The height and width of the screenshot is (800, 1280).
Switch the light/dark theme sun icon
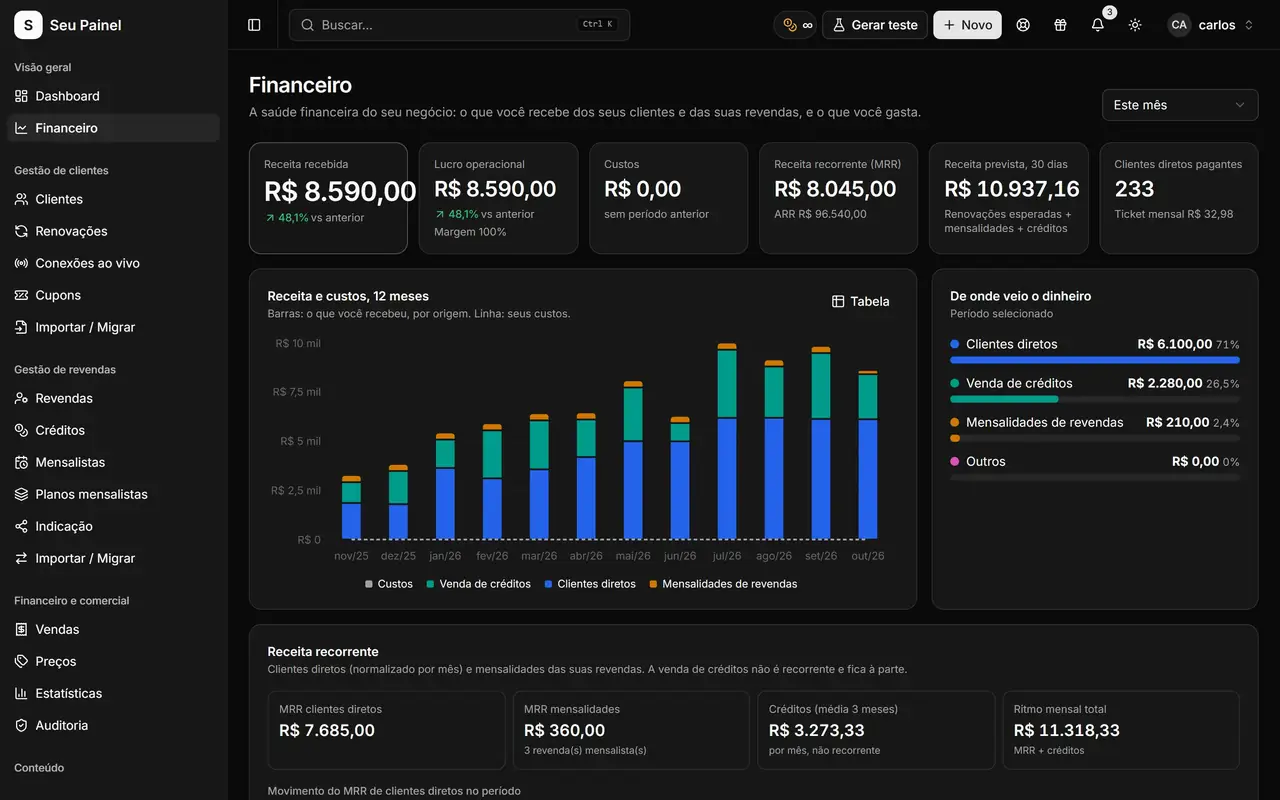point(1135,25)
